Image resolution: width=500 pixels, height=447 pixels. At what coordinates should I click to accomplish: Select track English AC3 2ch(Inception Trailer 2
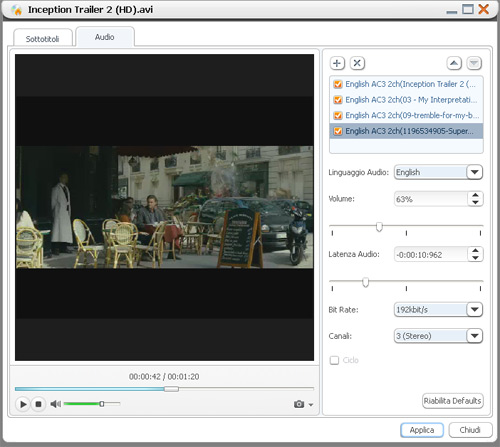(406, 84)
